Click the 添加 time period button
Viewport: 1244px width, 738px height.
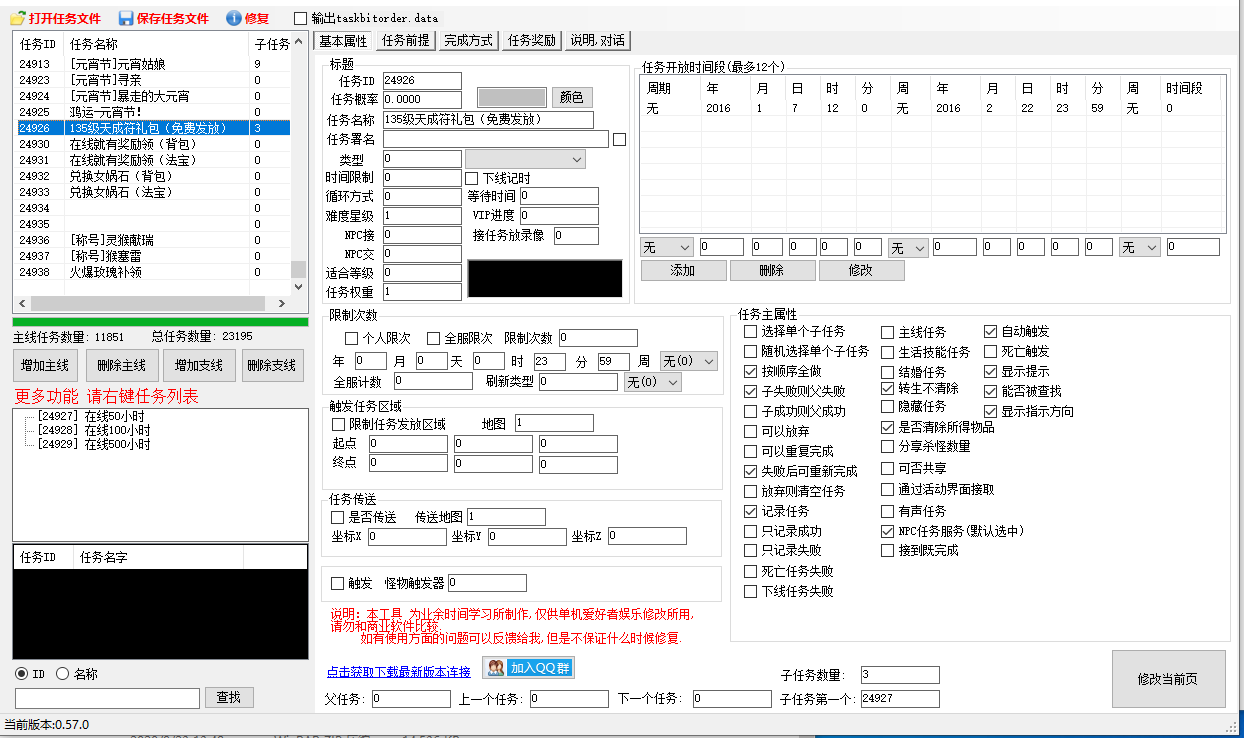(x=683, y=271)
